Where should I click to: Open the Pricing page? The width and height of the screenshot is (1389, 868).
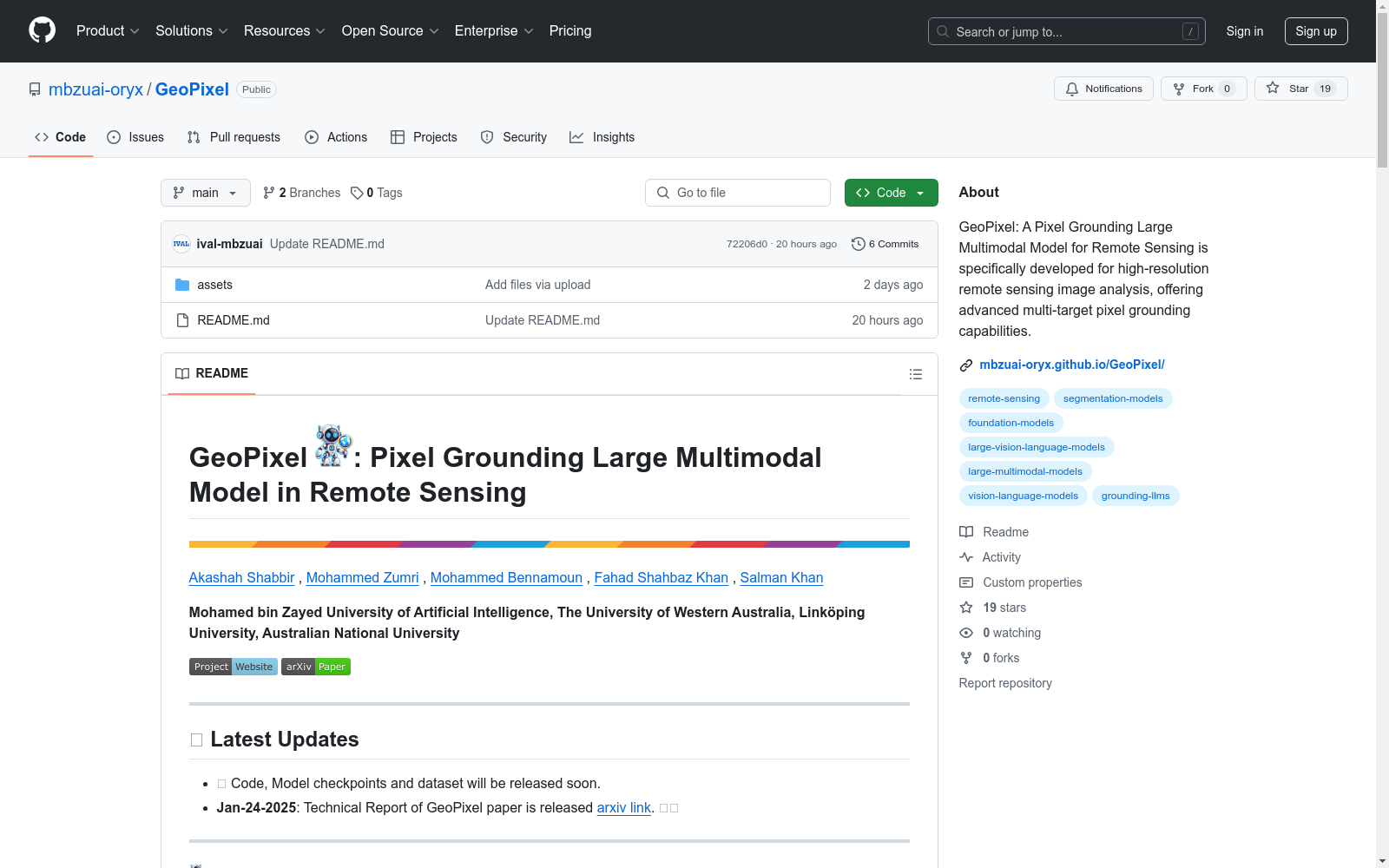coord(570,30)
